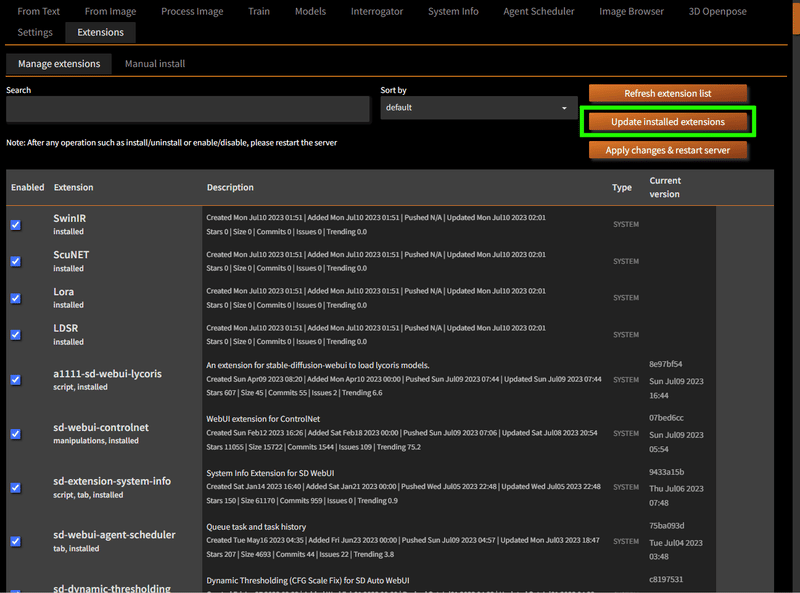Uncheck a1111-sd-webui-lycoris extension
This screenshot has width=800, height=593.
coord(16,380)
